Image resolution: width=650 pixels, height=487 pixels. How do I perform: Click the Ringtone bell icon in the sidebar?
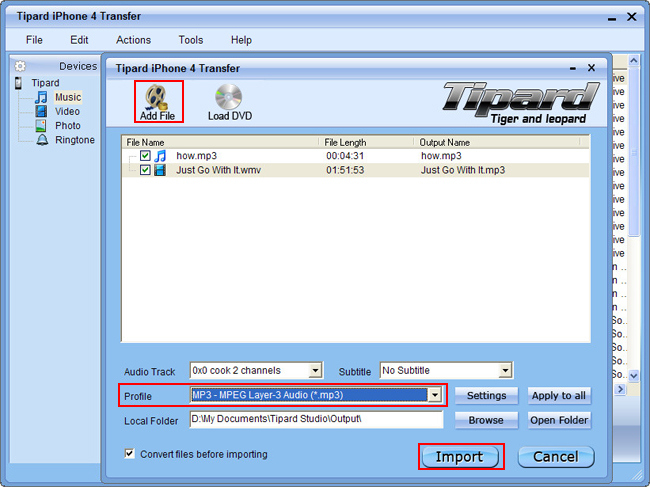pos(42,140)
